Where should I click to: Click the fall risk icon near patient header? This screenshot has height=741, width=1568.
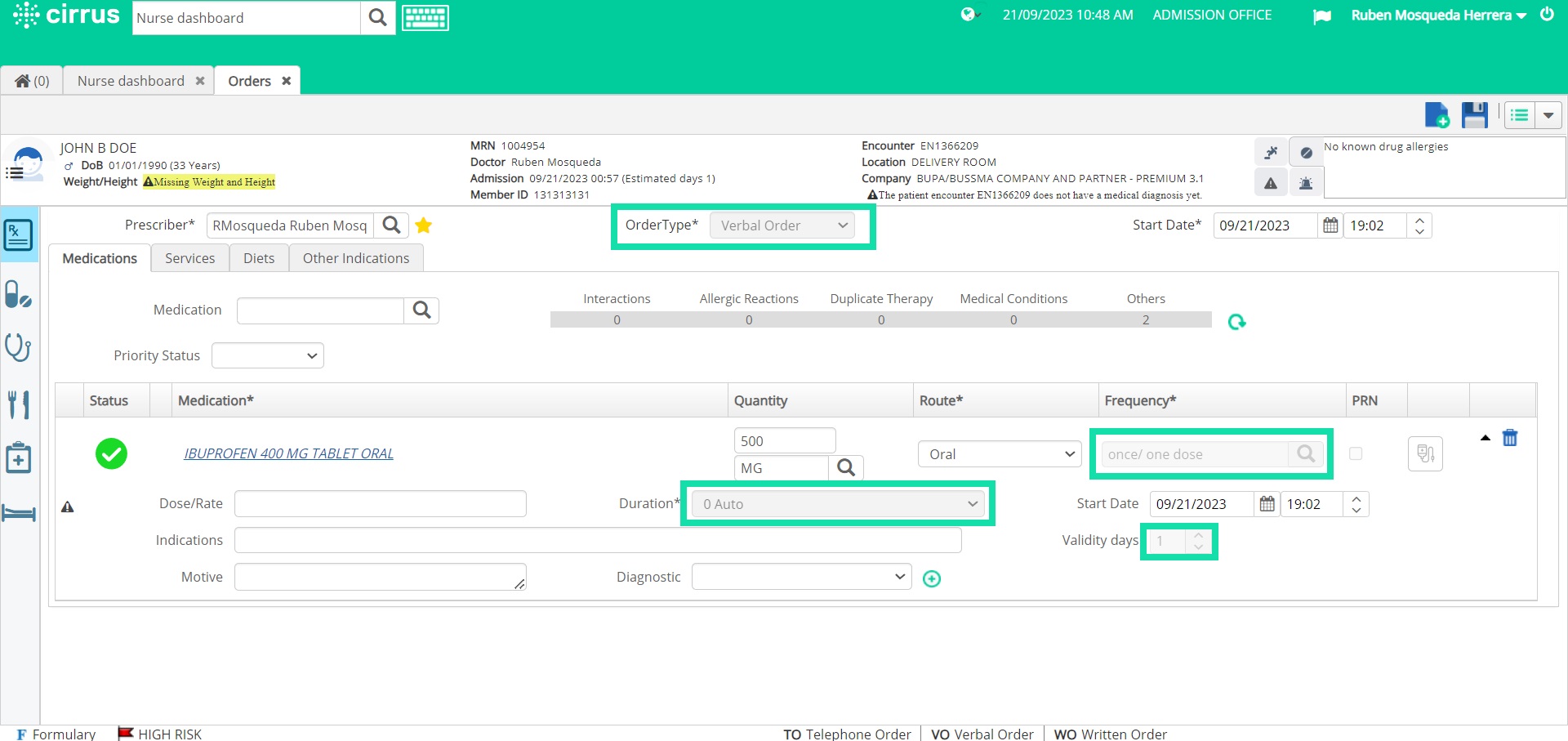click(x=1271, y=152)
